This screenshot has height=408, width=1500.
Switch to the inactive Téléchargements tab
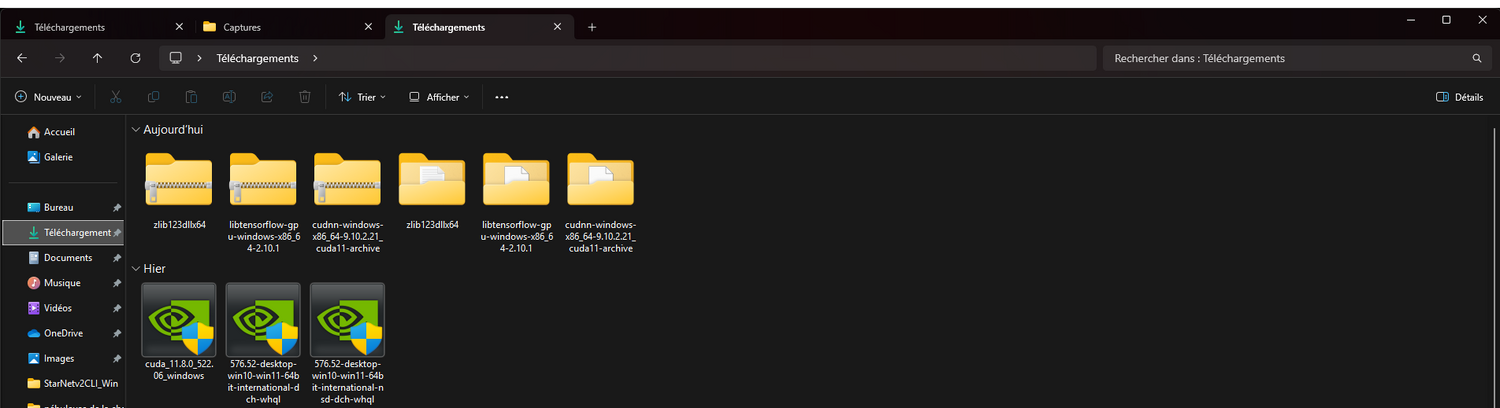(x=98, y=27)
